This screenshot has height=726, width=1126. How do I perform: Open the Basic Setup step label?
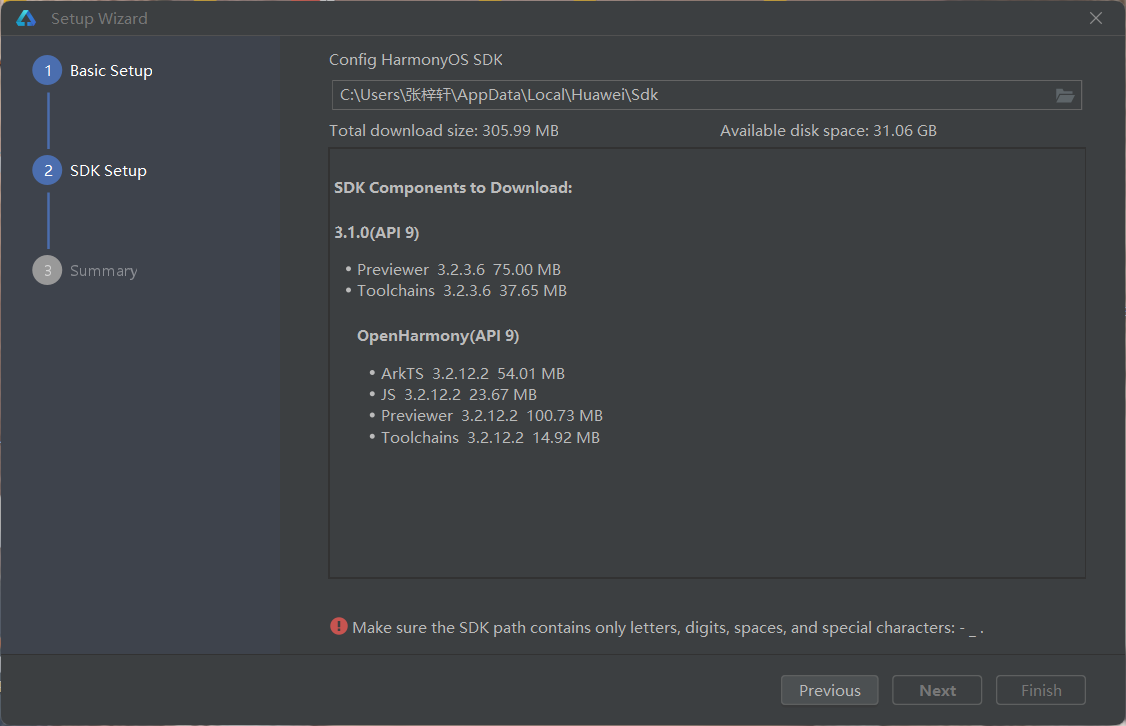click(x=111, y=70)
